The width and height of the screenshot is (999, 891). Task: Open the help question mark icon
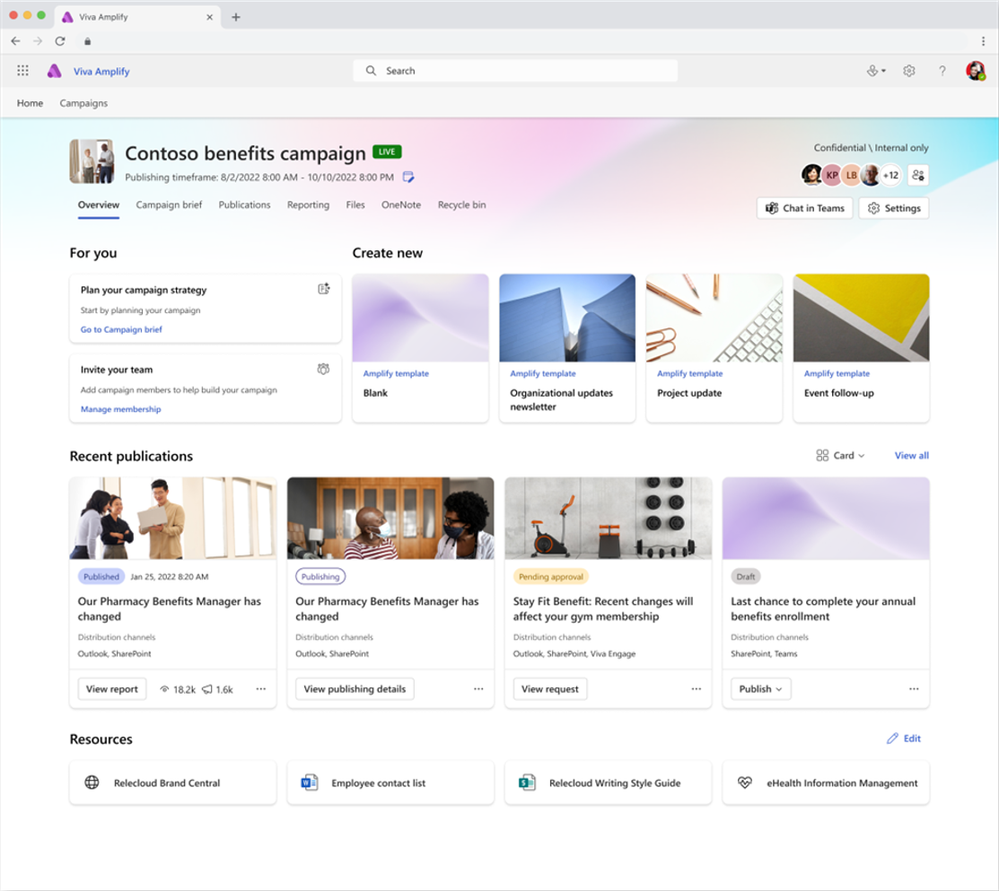tap(942, 71)
